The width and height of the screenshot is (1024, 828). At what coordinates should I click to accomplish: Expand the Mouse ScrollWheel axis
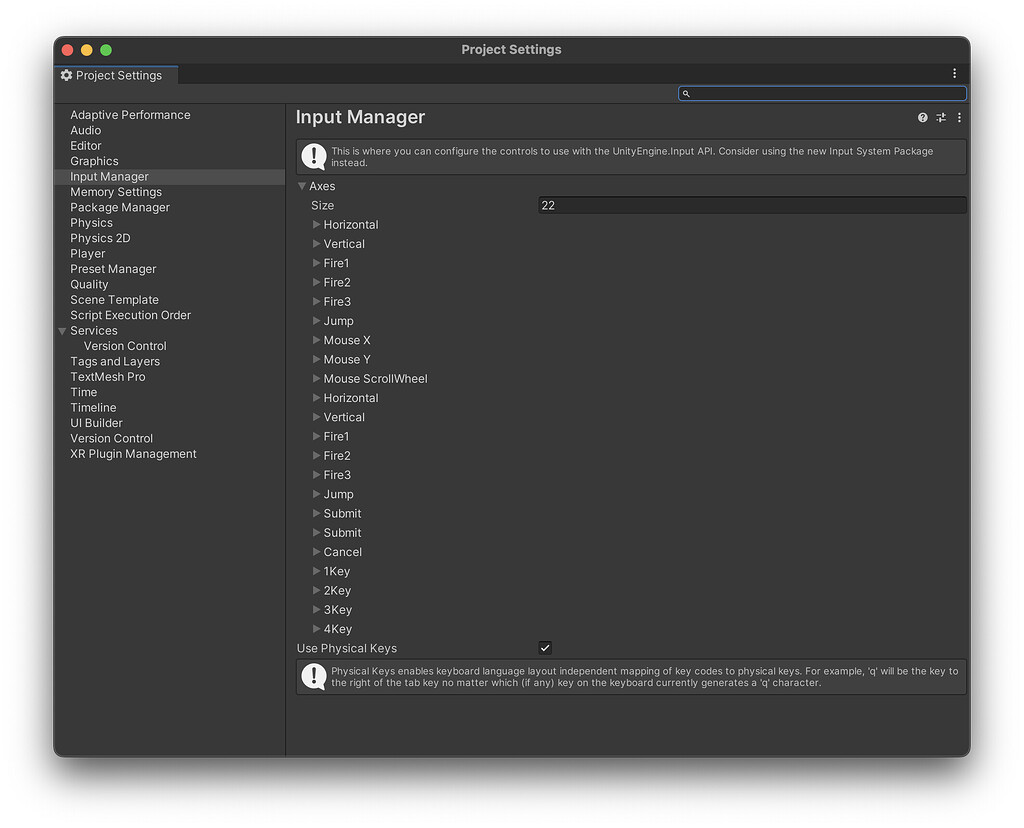(x=316, y=378)
